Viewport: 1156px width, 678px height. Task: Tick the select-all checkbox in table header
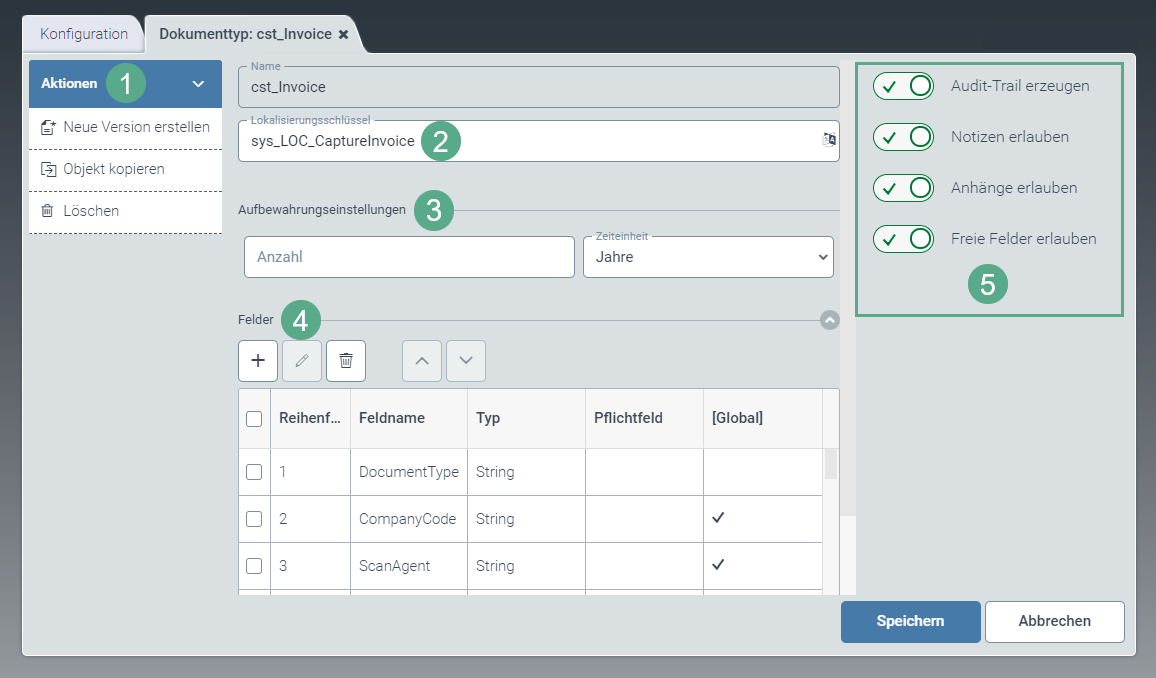(x=254, y=419)
